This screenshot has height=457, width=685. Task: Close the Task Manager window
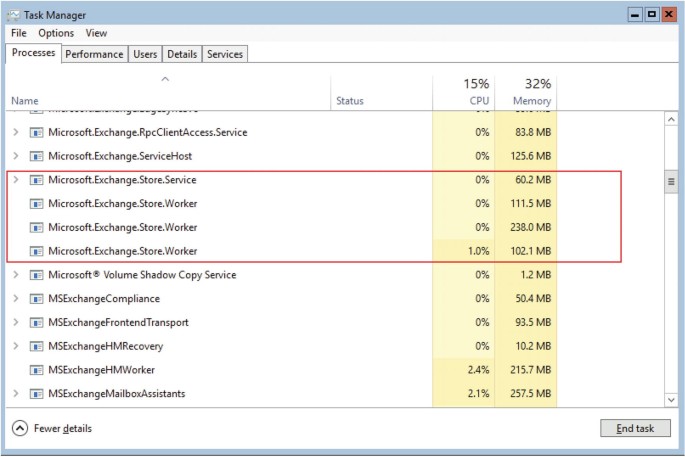tap(668, 15)
